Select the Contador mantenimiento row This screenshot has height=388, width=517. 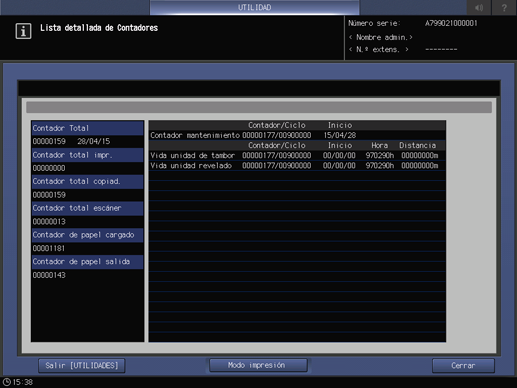click(297, 135)
